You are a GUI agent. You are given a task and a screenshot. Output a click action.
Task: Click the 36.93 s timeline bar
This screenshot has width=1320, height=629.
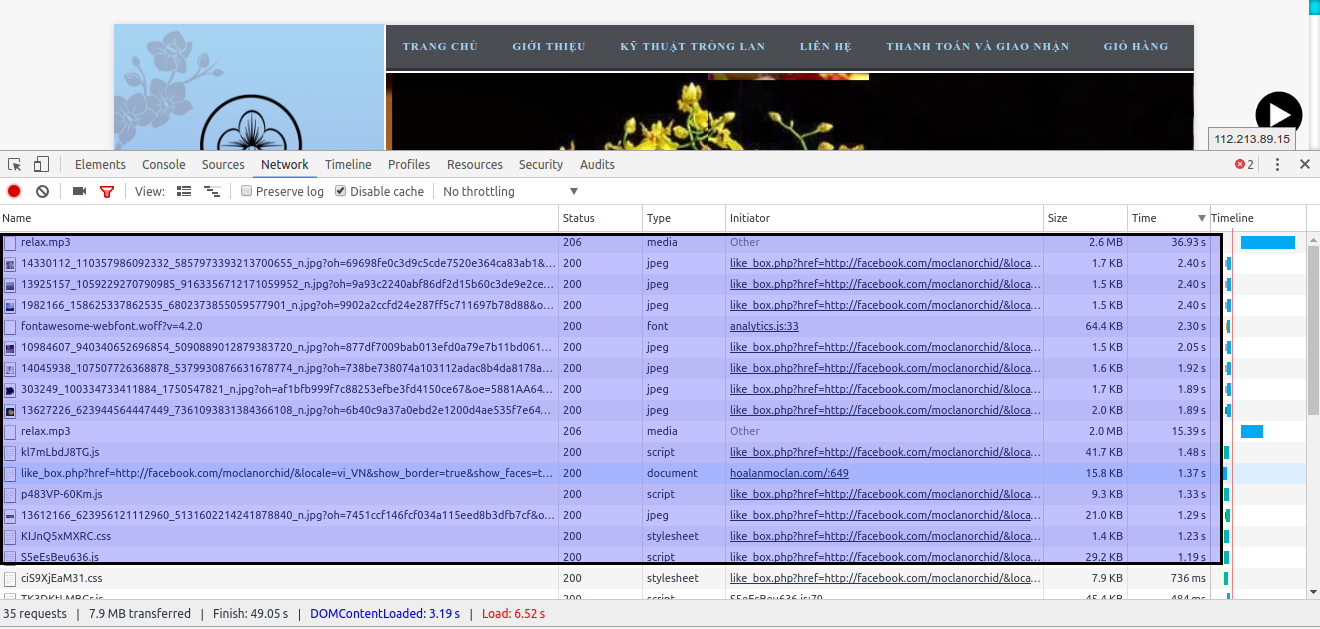(x=1268, y=242)
